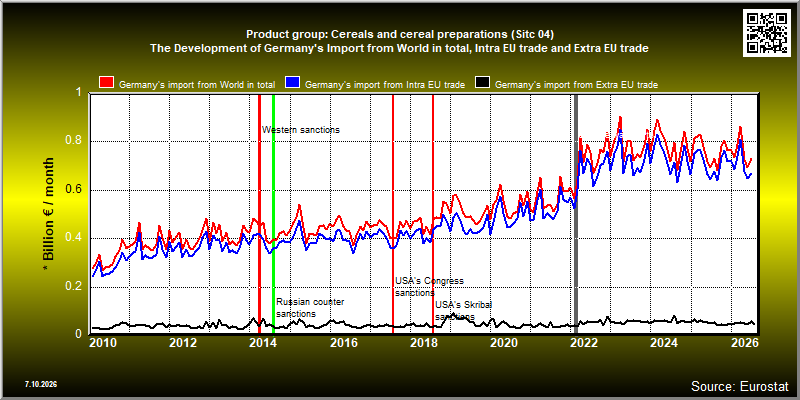Click the blue legend swatch for Intra EU trade

click(x=292, y=83)
